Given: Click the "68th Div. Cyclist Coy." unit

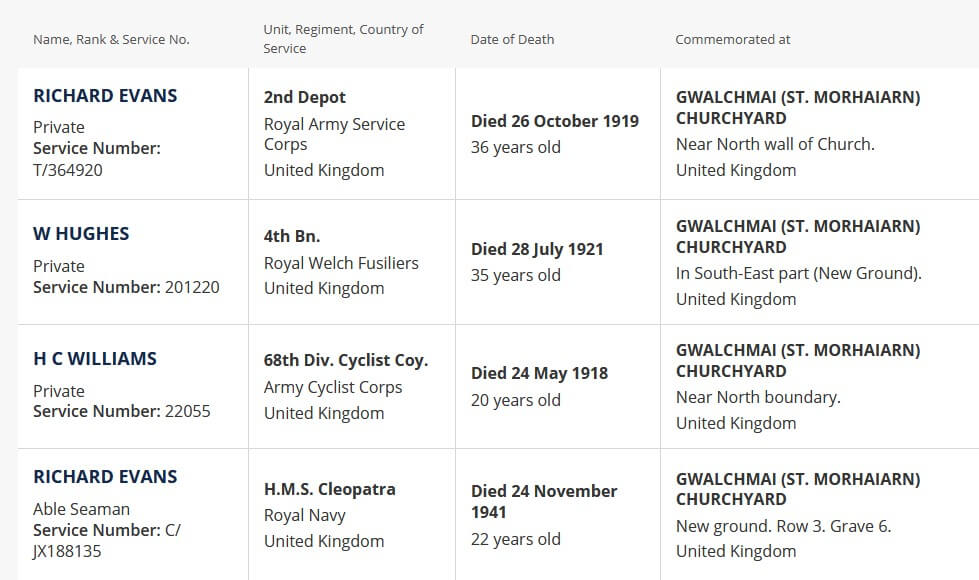Looking at the screenshot, I should click(345, 361).
